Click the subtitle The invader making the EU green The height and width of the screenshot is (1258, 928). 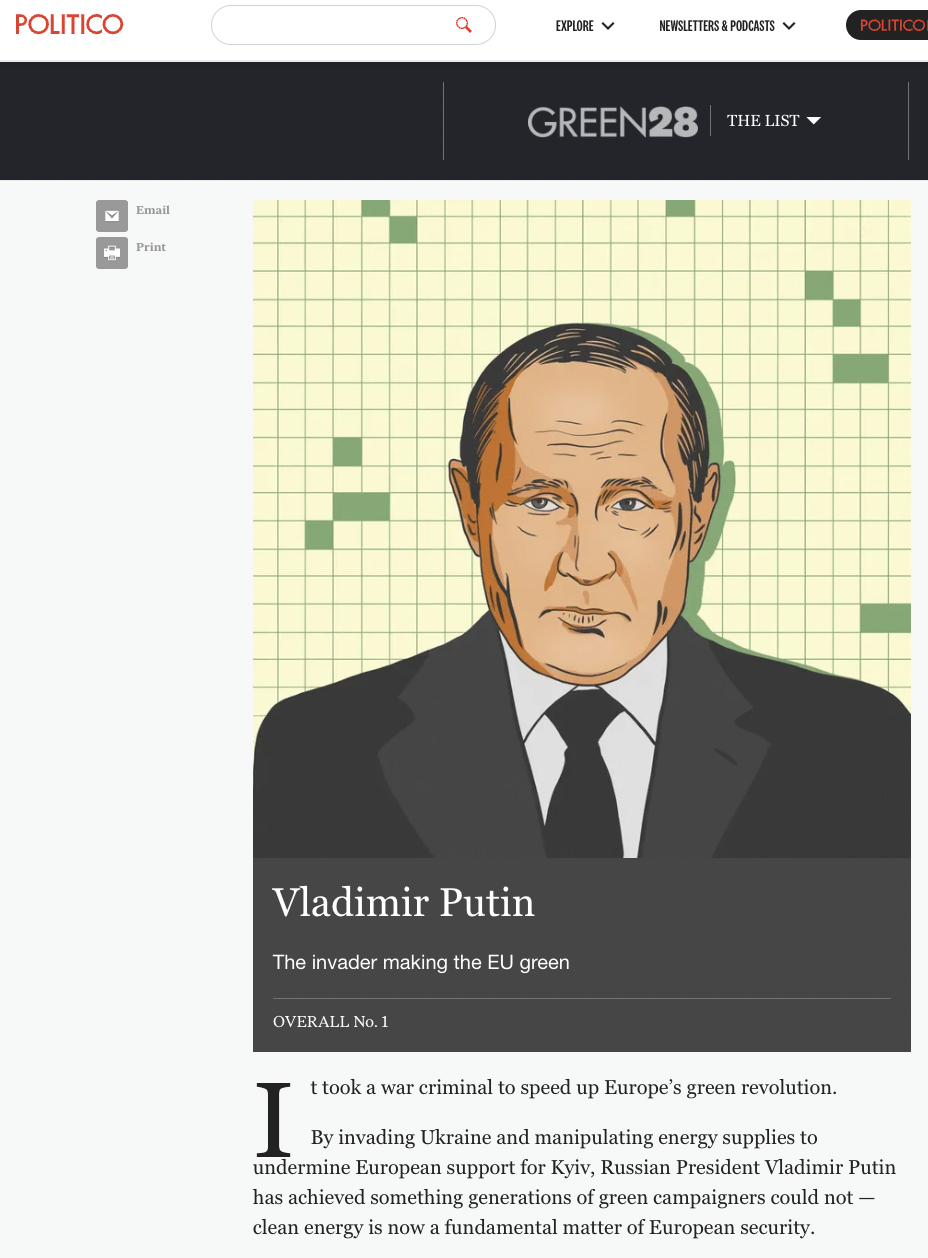[x=421, y=963]
